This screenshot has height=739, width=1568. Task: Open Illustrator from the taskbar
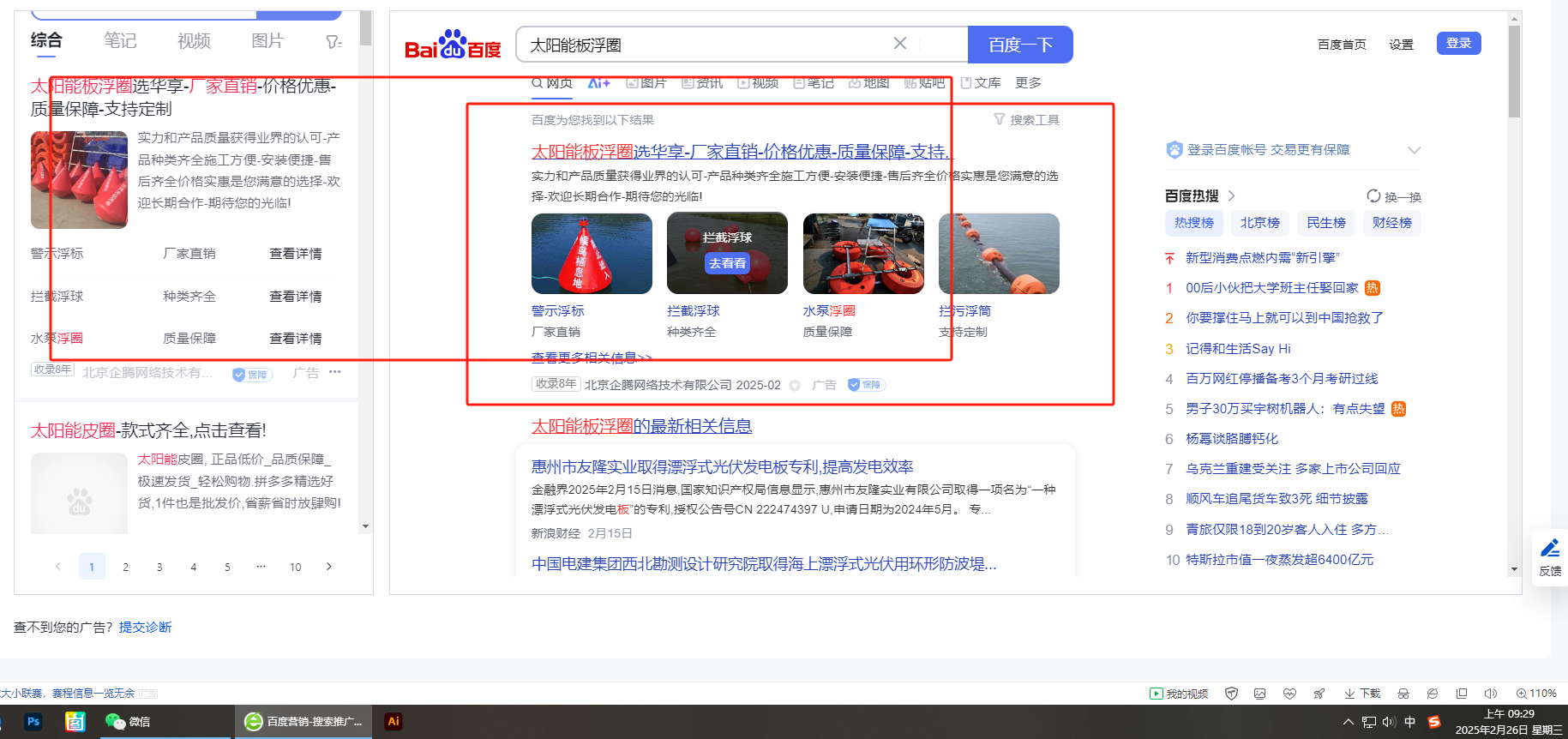394,722
